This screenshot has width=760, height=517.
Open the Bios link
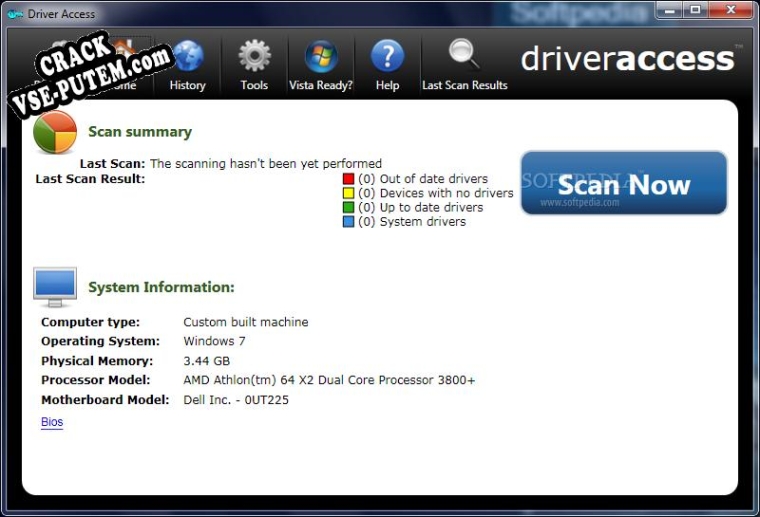click(x=52, y=422)
